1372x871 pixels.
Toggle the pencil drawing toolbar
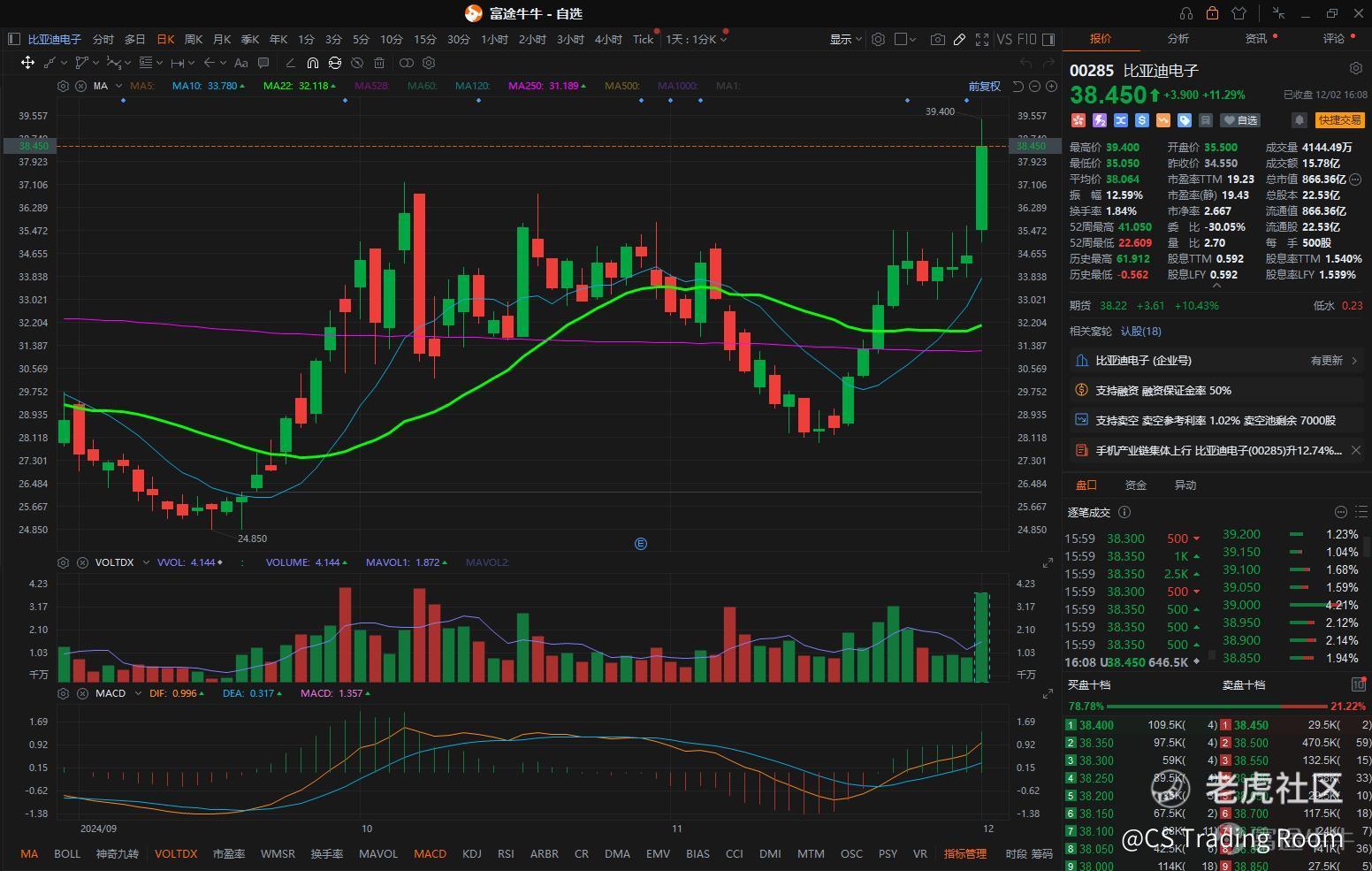click(x=959, y=39)
